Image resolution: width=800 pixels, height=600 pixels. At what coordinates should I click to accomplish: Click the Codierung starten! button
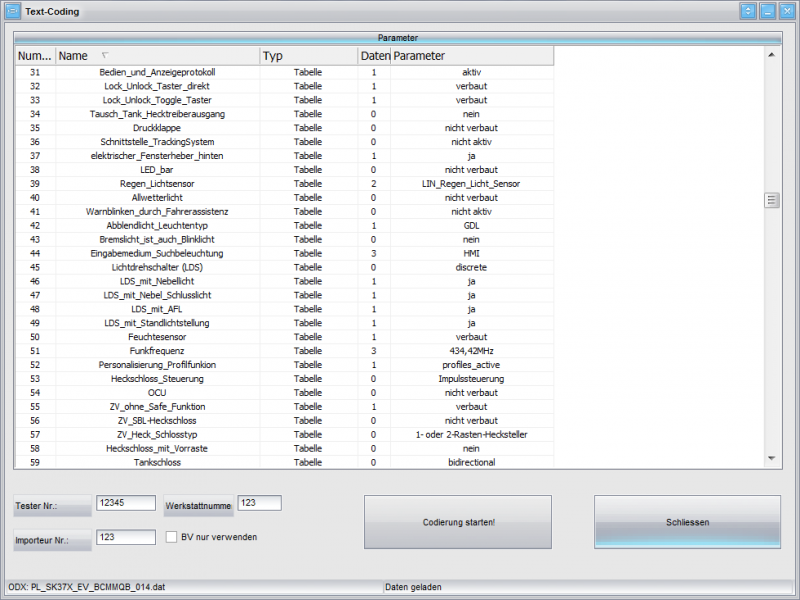tap(458, 522)
